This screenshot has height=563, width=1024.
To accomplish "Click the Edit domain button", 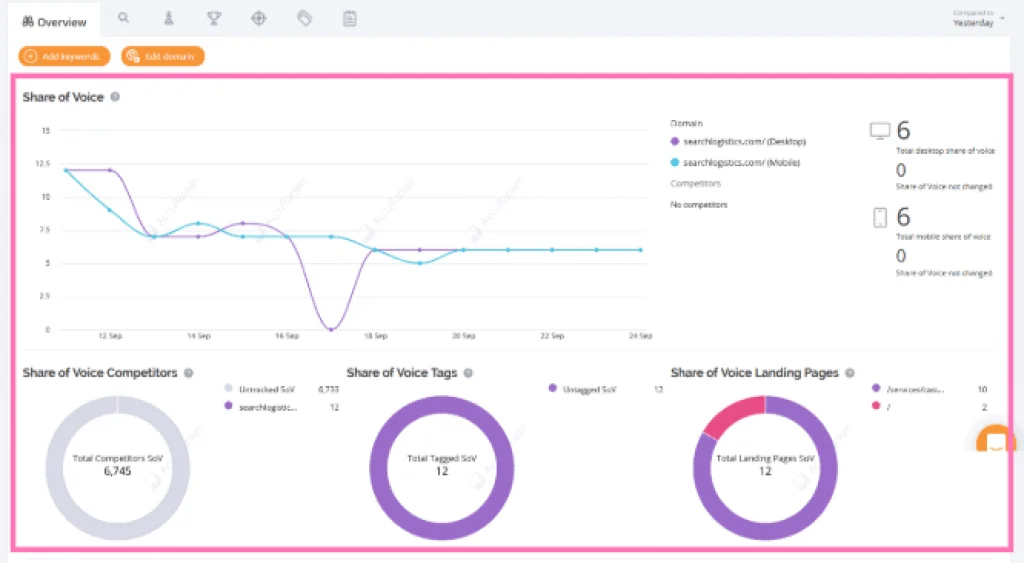I will (x=163, y=56).
